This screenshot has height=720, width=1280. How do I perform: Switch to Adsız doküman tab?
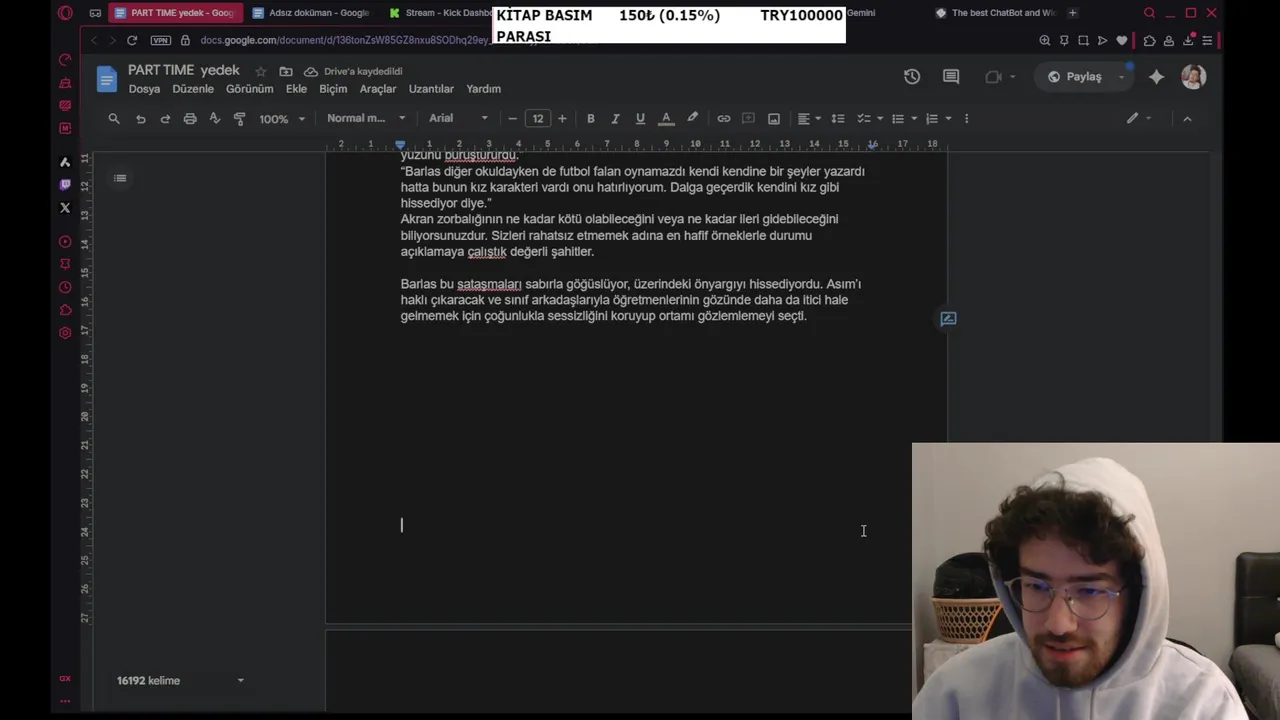click(312, 13)
